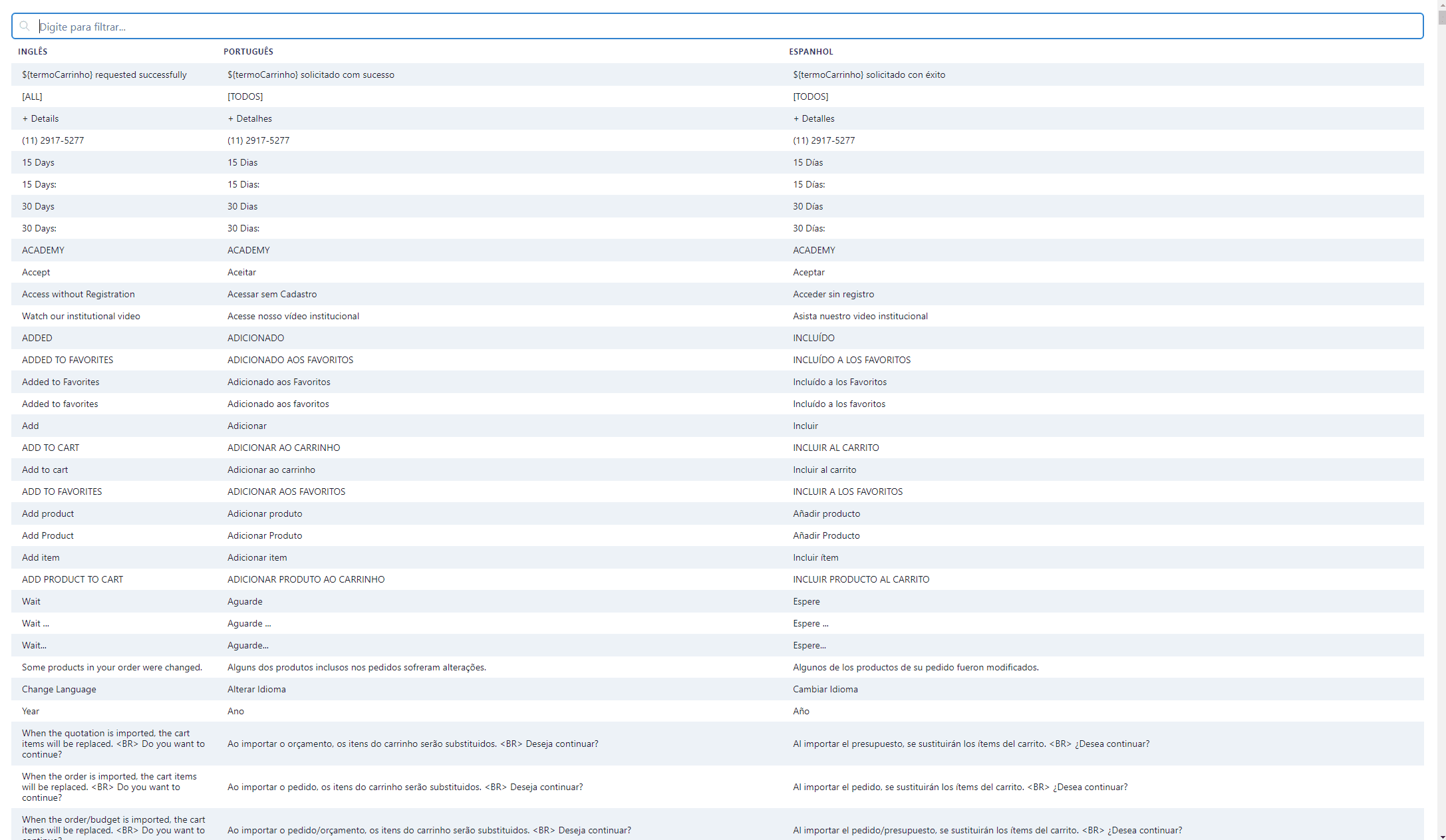Select the 'Wait' cell without dots

coord(31,601)
